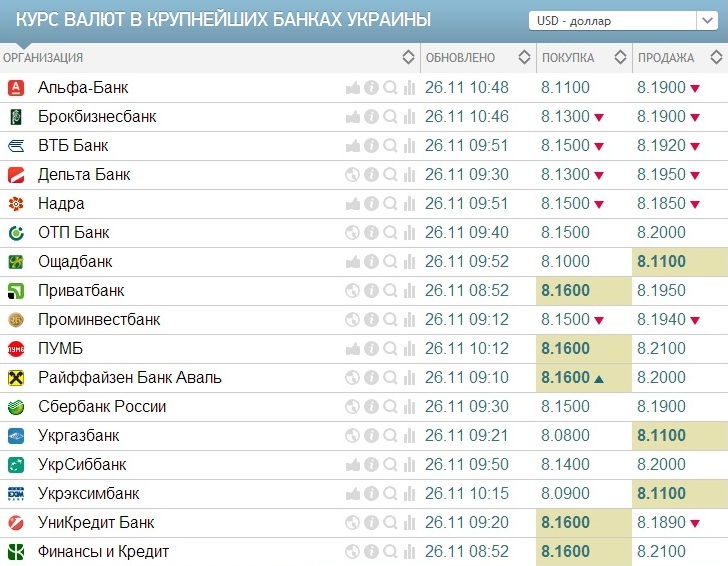
Task: Sort by Покупка column arrows
Action: pyautogui.click(x=620, y=57)
